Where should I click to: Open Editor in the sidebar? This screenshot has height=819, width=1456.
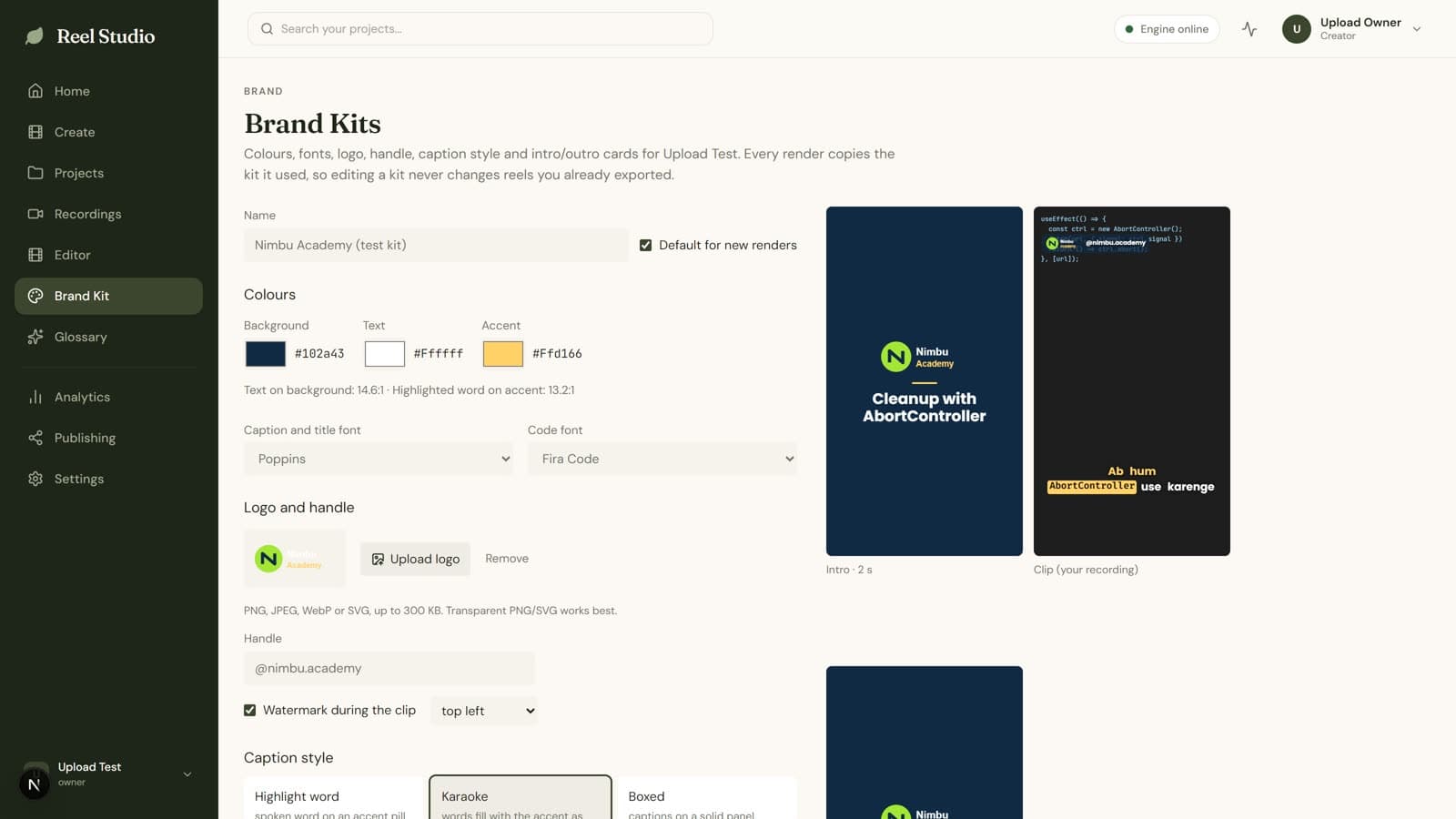click(108, 255)
